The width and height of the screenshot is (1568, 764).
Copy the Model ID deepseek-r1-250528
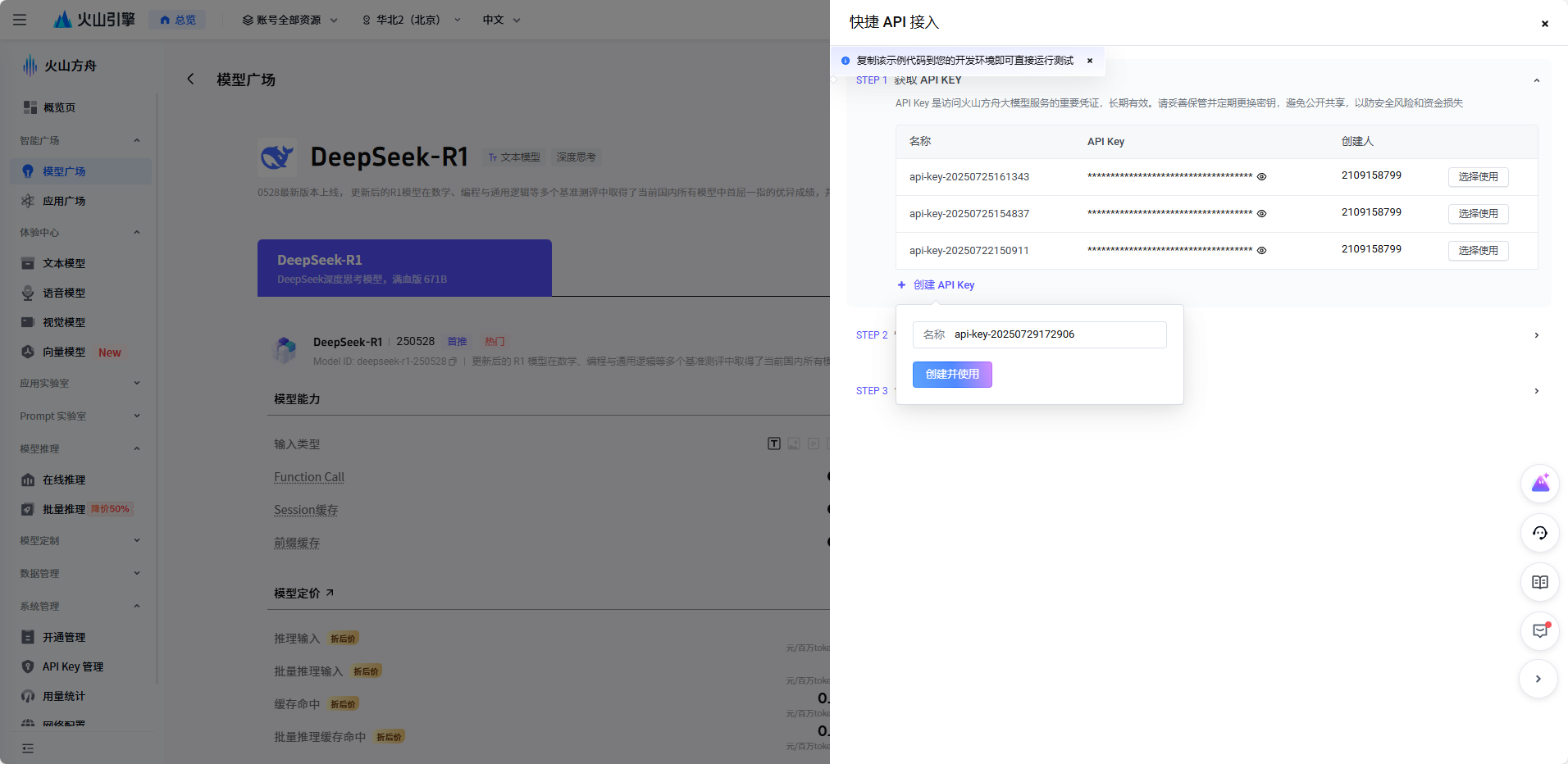[453, 362]
